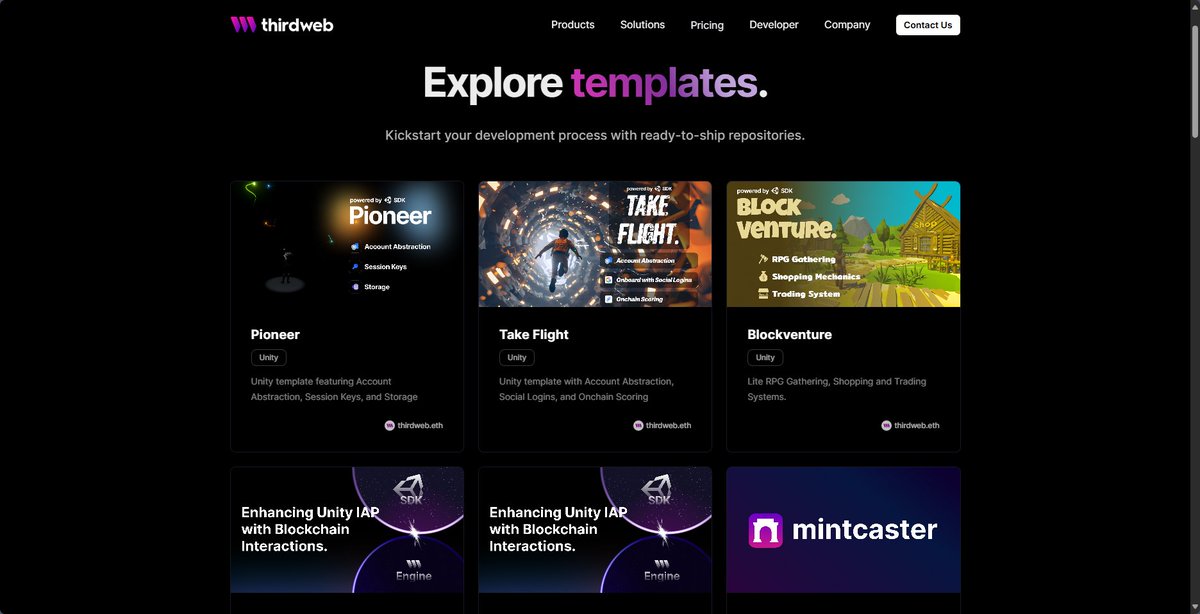Open the Solutions menu
Viewport: 1200px width, 614px height.
(642, 25)
